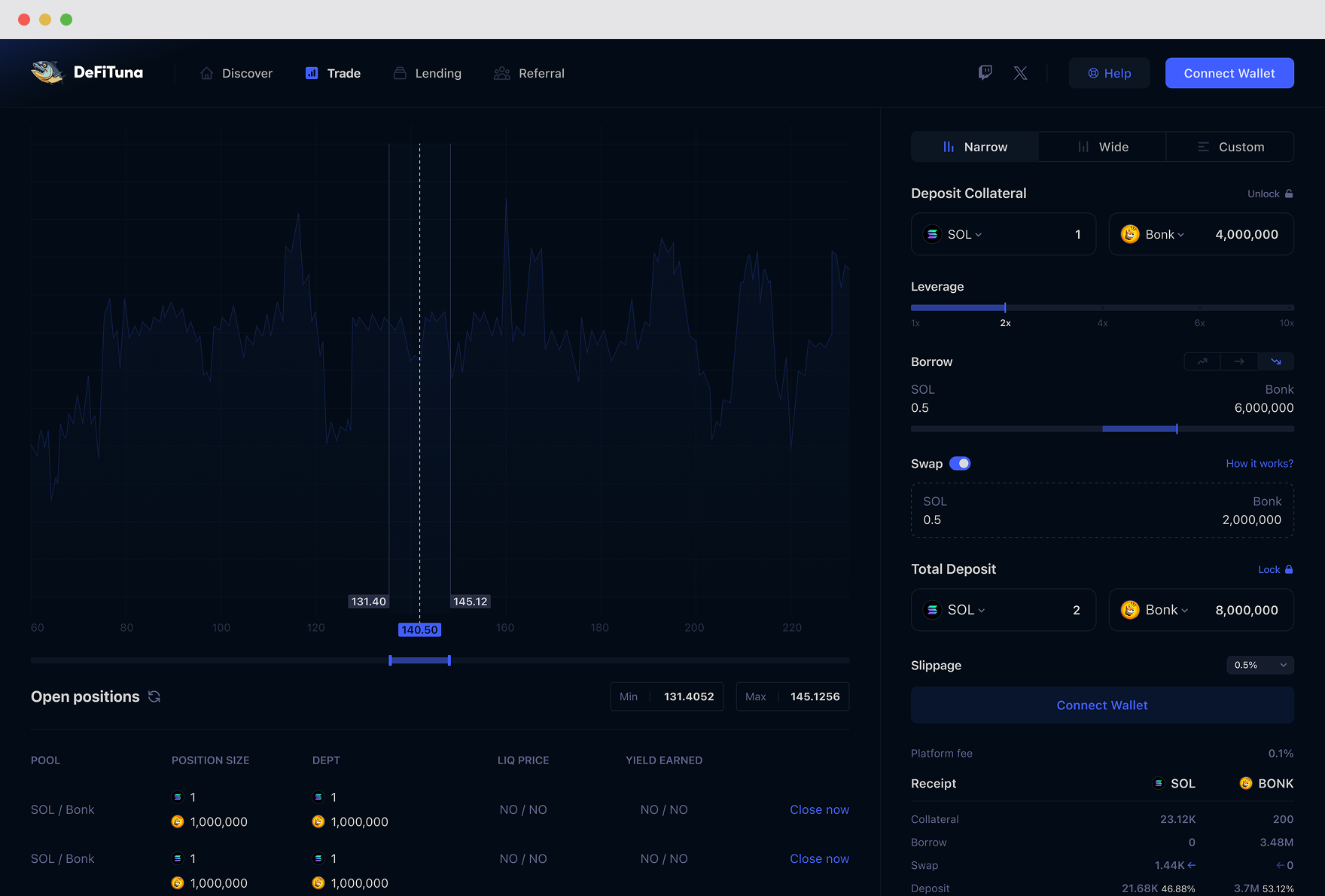Open the X social icon
Screen dimensions: 1325x896
tap(1020, 73)
